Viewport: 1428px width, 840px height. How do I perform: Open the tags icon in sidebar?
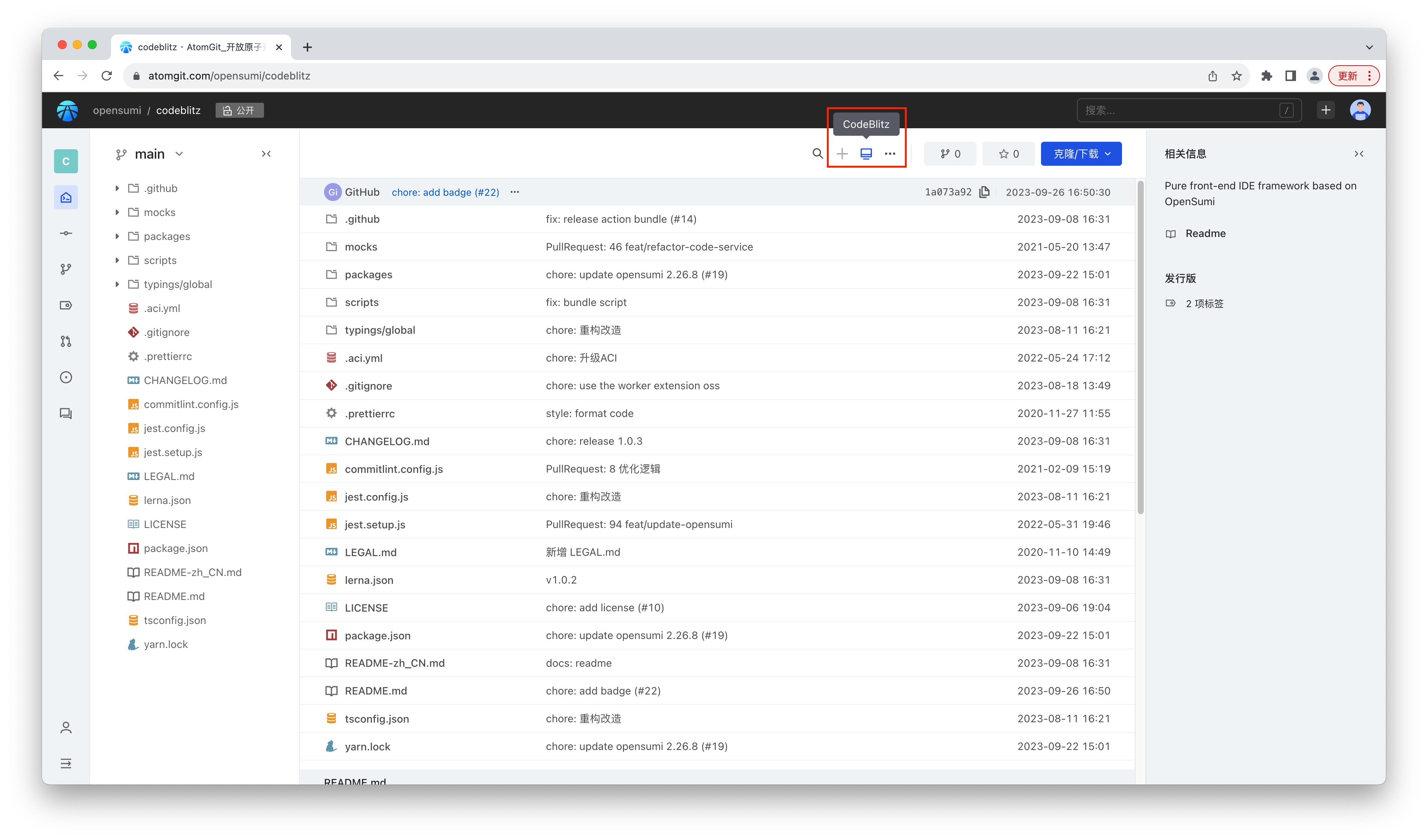(66, 305)
